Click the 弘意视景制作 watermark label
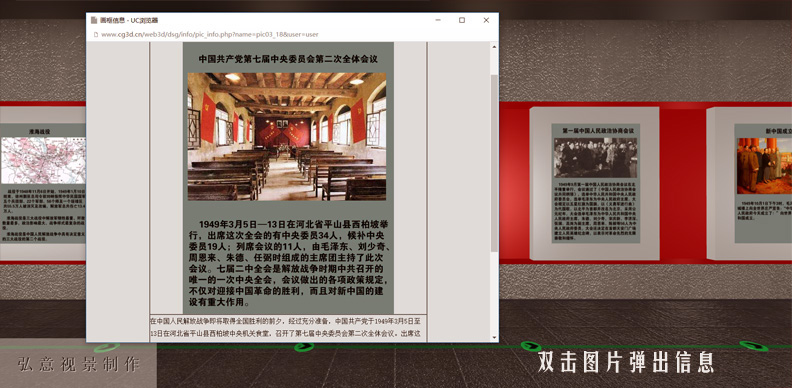 point(78,365)
